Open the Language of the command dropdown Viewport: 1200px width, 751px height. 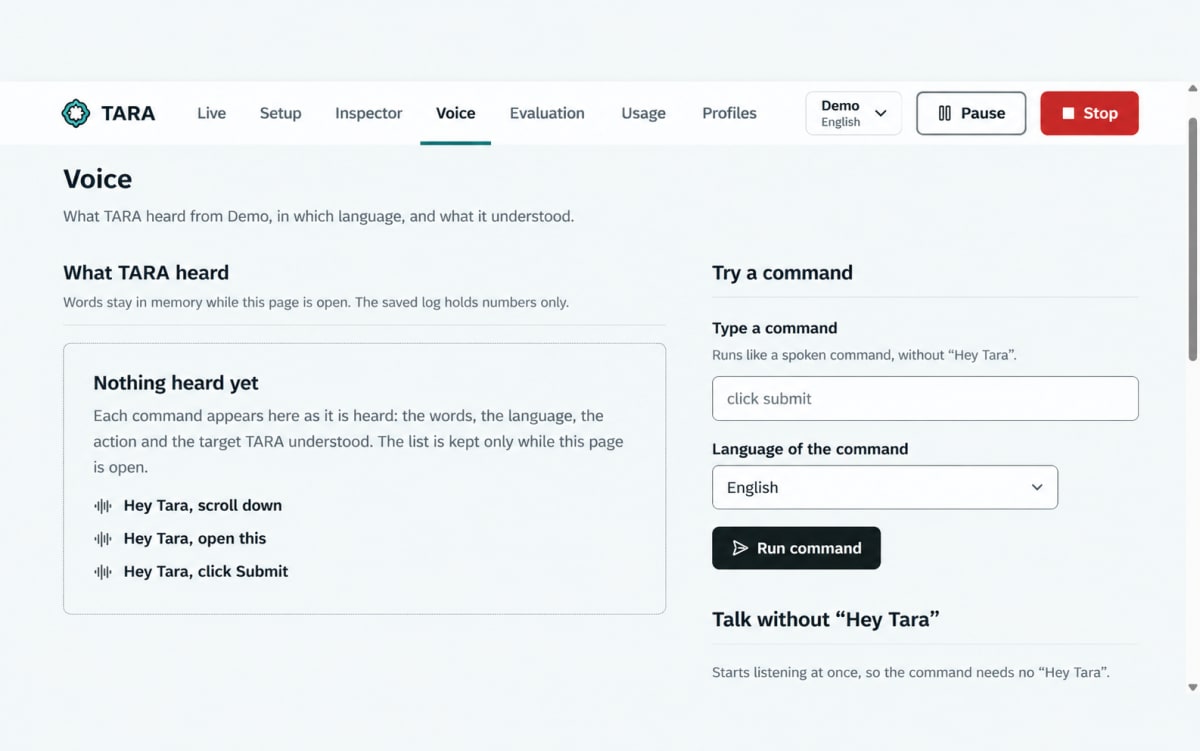885,487
